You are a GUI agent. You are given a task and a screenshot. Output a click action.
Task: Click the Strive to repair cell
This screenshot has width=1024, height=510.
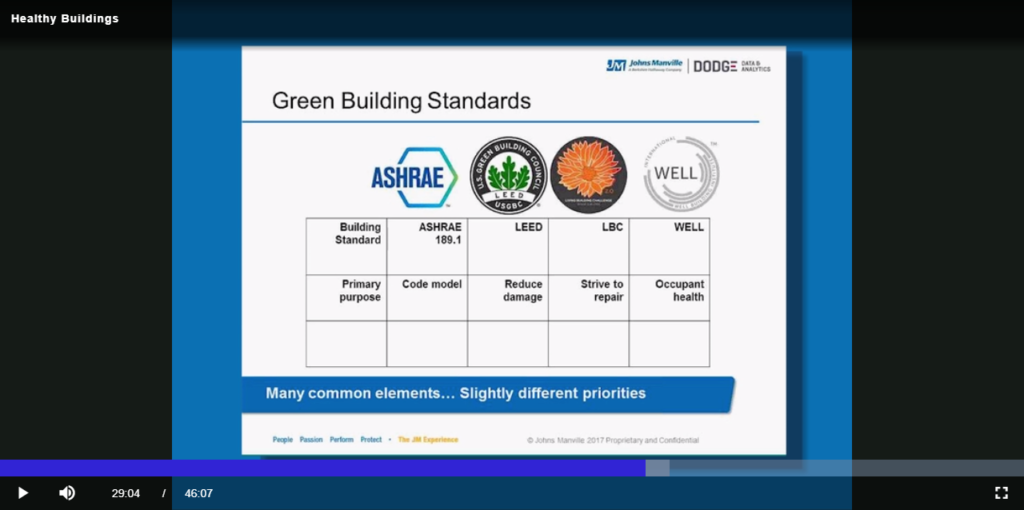pos(588,298)
